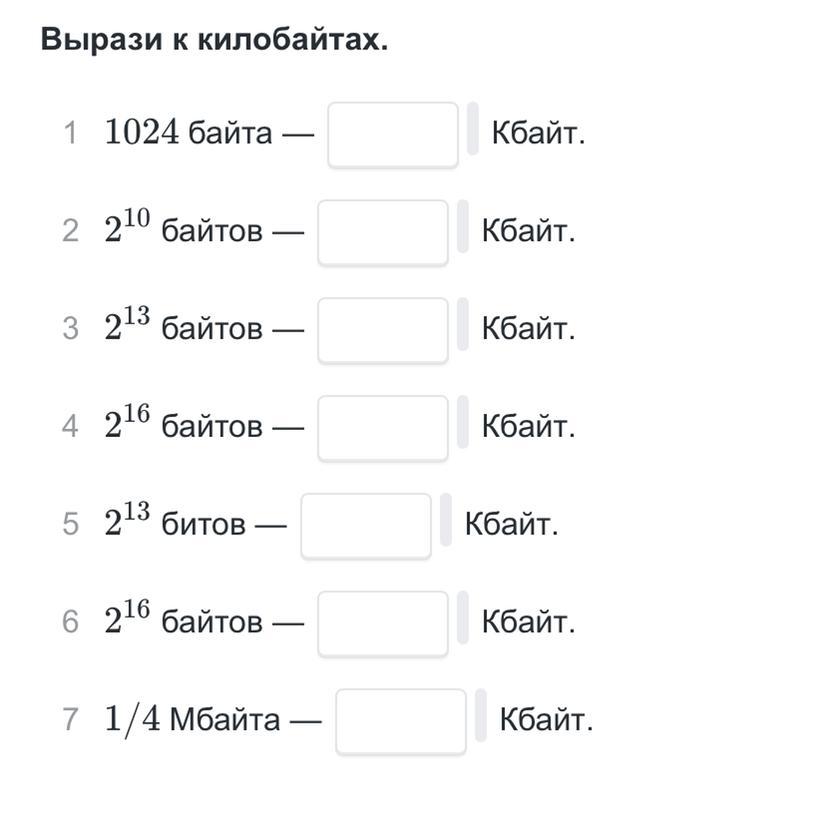Image resolution: width=826 pixels, height=828 pixels.
Task: Click the row number 7
Action: pos(70,720)
